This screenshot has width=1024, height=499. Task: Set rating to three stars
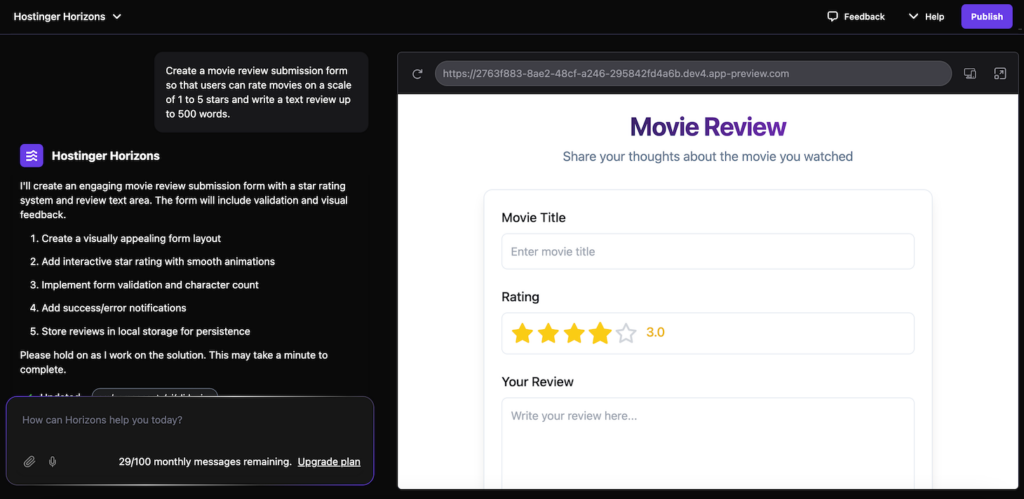click(574, 333)
